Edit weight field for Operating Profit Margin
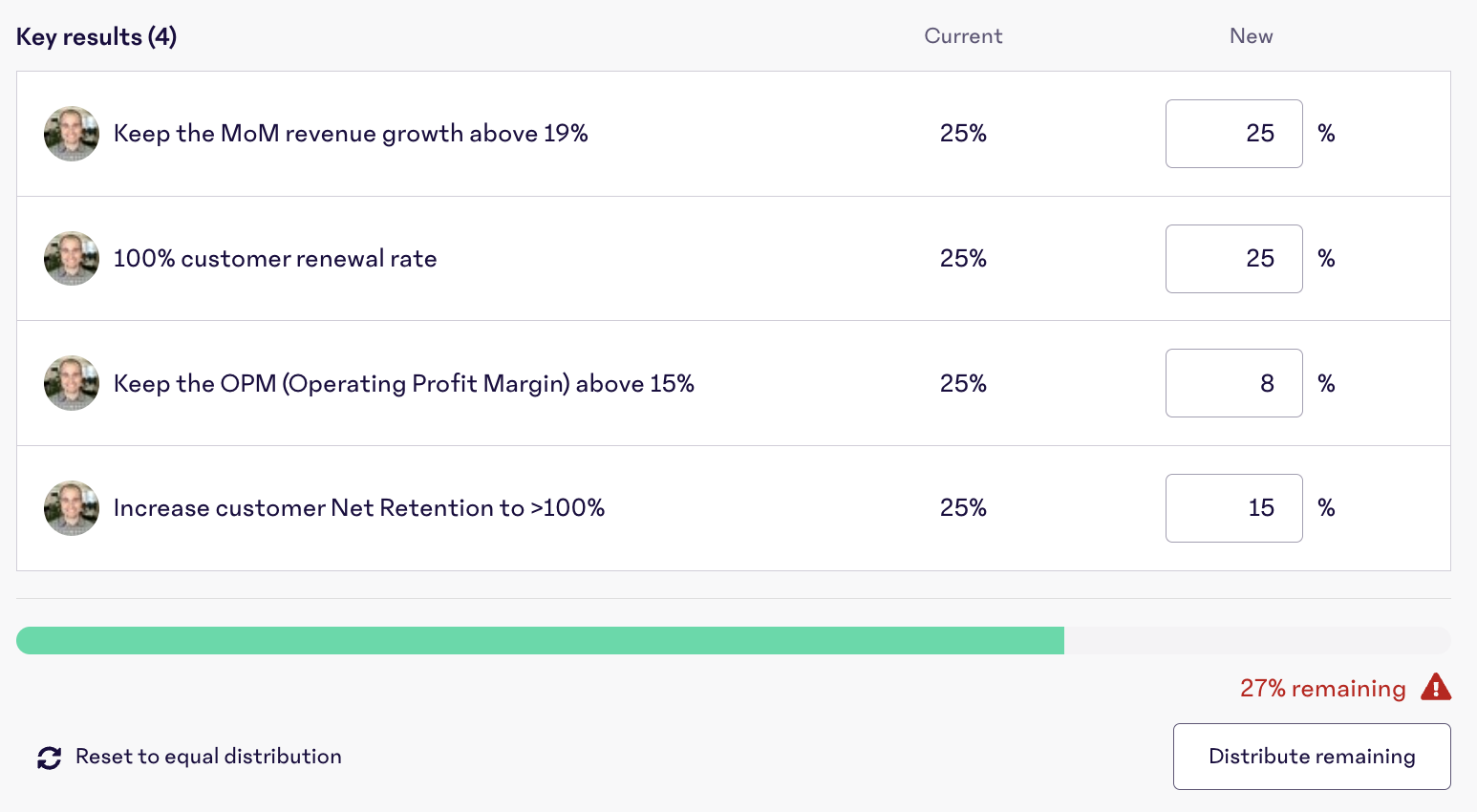 click(x=1233, y=383)
